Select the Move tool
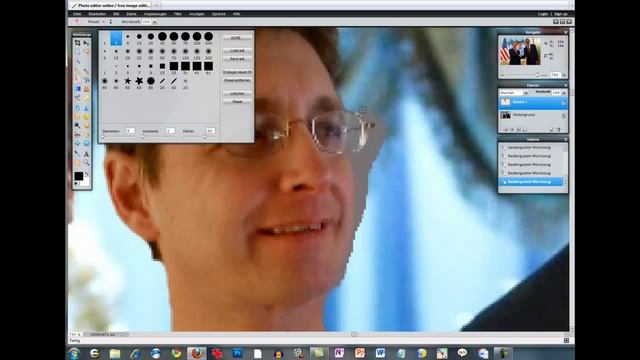 click(86, 43)
